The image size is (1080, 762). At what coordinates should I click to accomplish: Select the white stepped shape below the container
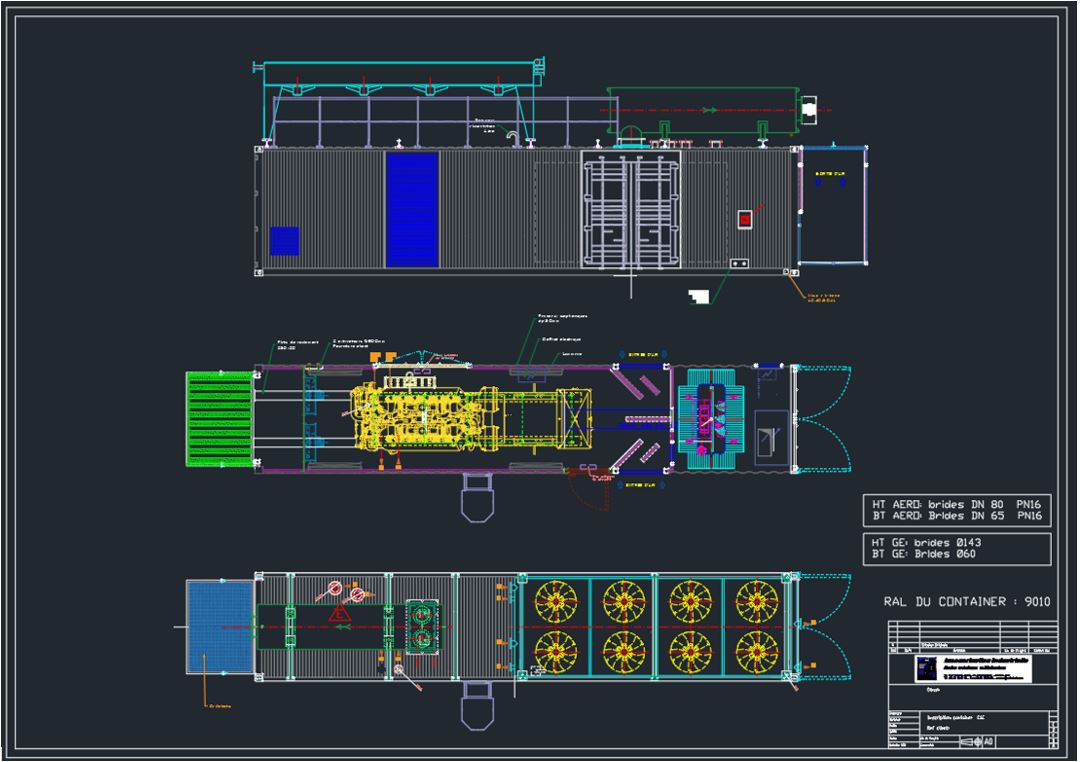tap(704, 294)
